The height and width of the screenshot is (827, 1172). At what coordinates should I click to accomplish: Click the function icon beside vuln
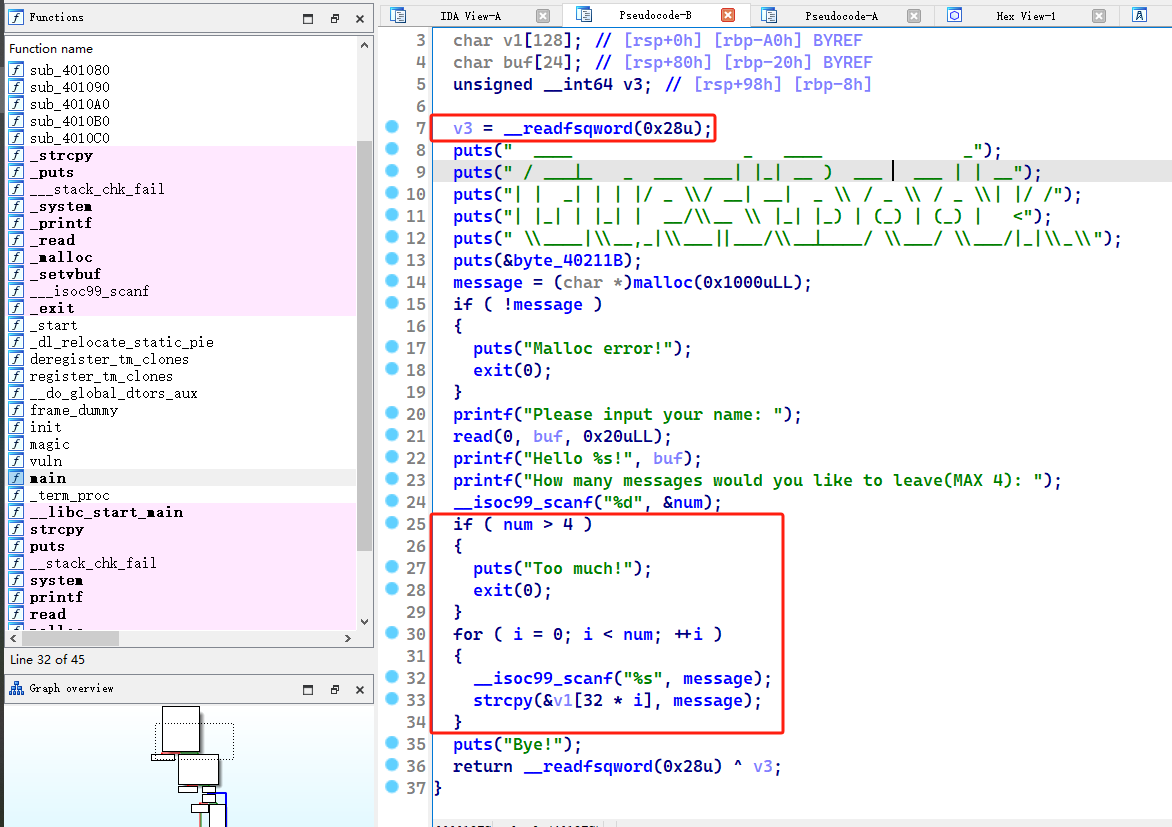[x=16, y=461]
